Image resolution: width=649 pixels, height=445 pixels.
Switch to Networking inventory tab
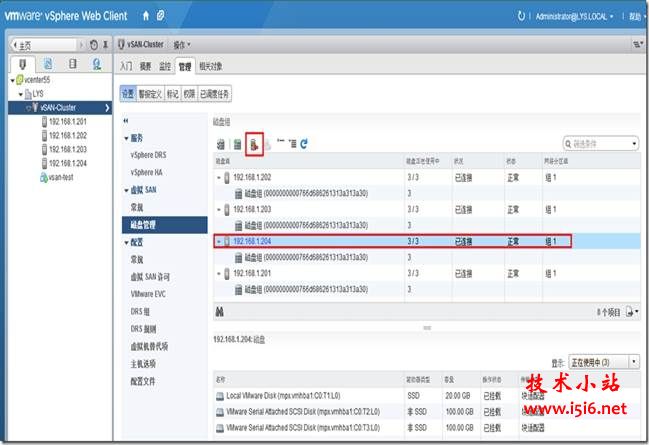pos(96,64)
